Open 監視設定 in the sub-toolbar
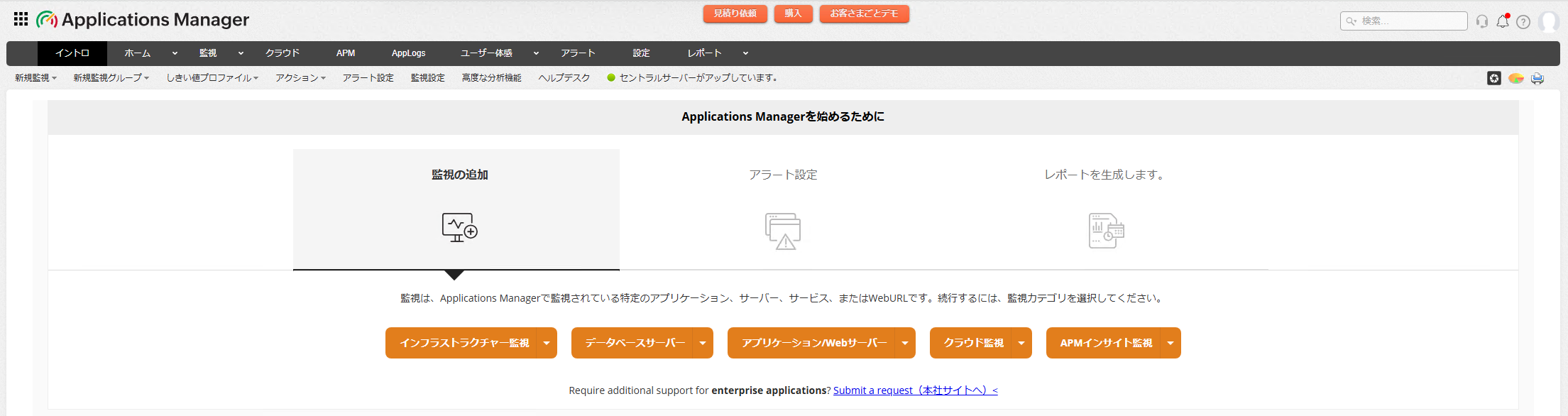The image size is (1568, 416). [x=428, y=78]
